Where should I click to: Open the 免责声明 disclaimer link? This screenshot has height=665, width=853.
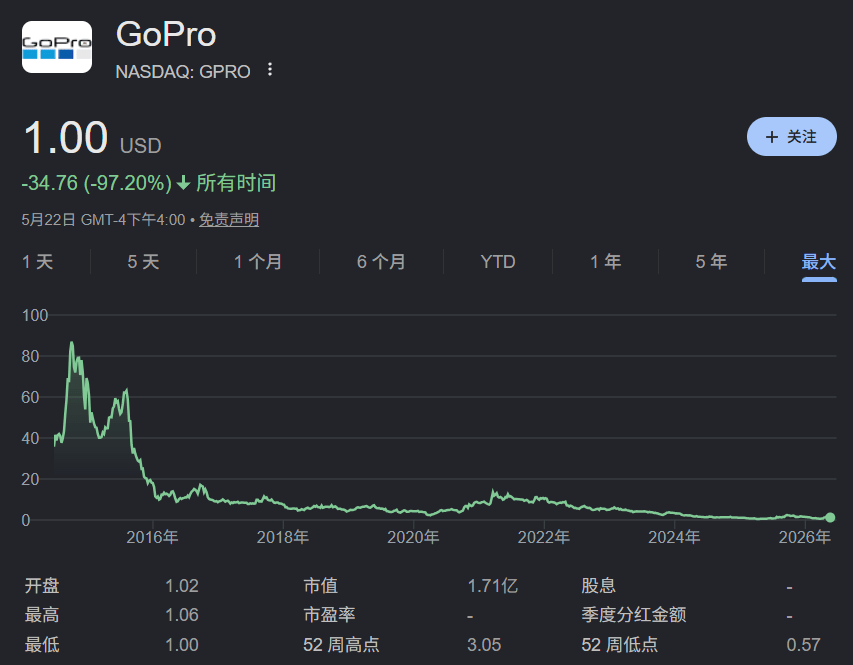click(229, 220)
